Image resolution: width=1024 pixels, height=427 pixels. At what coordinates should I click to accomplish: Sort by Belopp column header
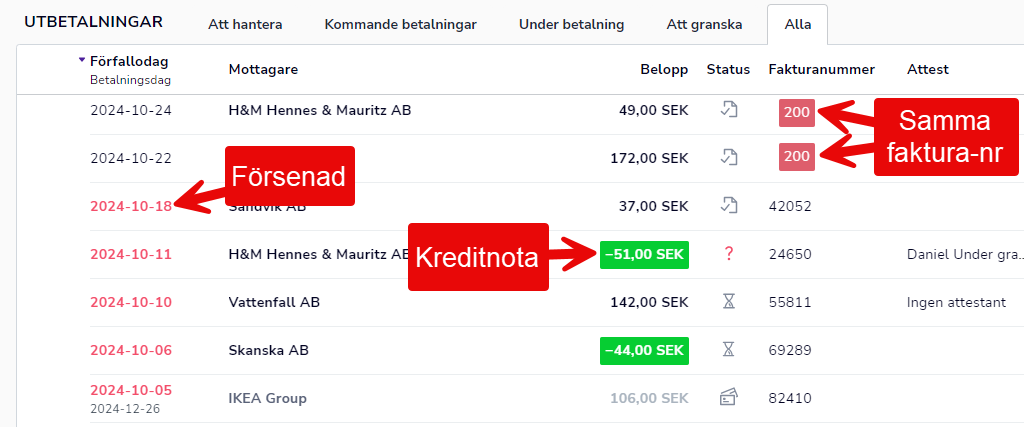[664, 69]
